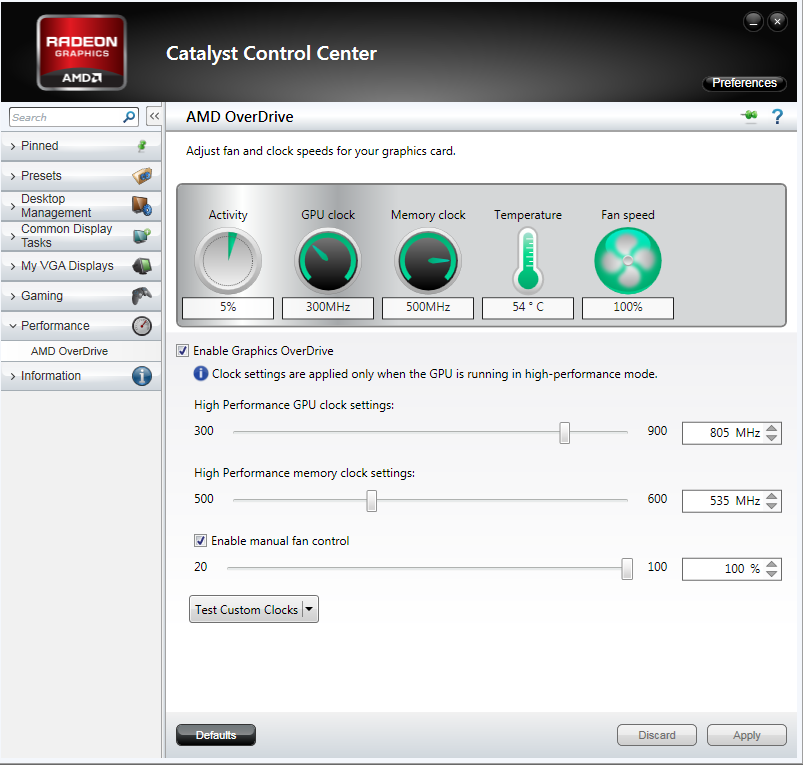This screenshot has width=803, height=765.
Task: Expand the Pinned section
Action: tap(13, 146)
